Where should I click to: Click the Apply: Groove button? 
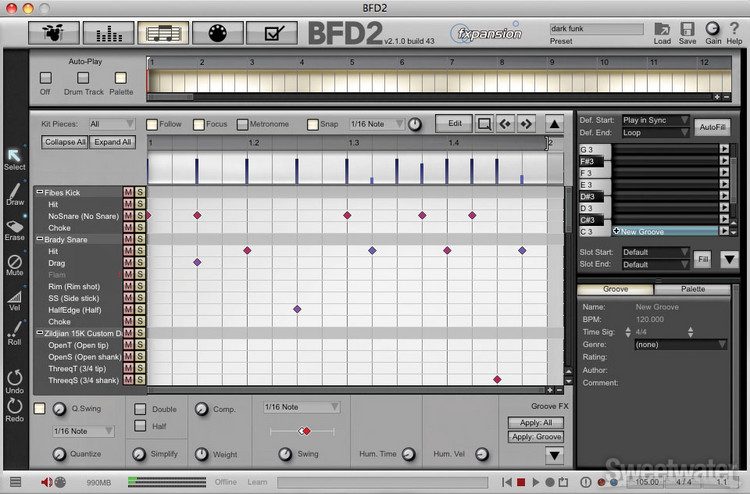[x=536, y=437]
